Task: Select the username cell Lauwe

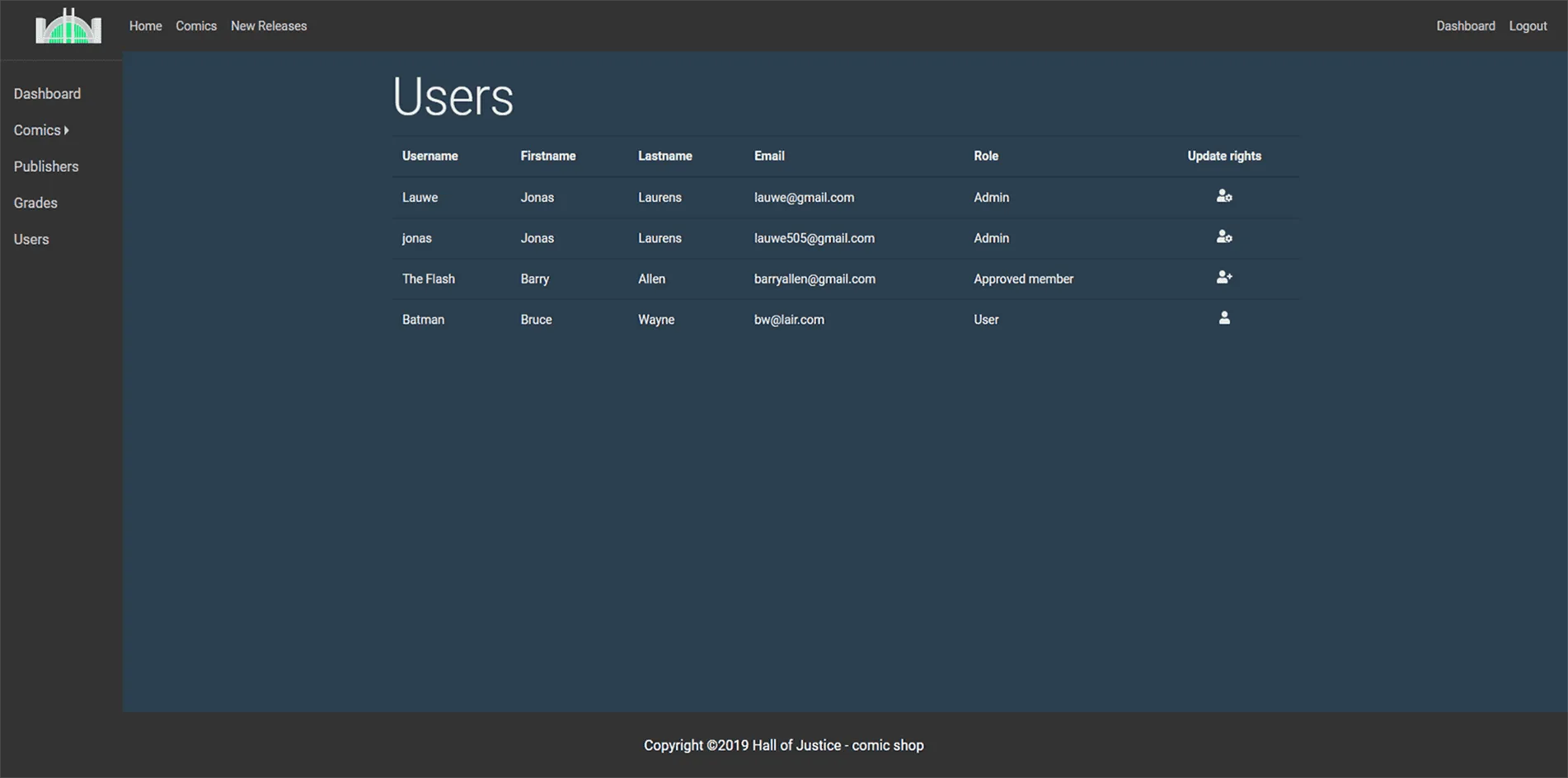Action: coord(420,197)
